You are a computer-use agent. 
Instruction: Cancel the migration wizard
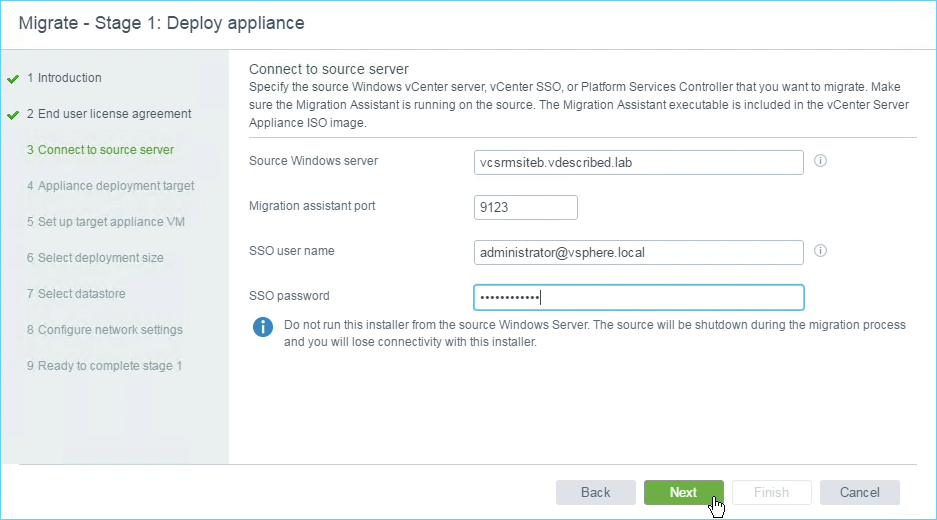coord(859,493)
